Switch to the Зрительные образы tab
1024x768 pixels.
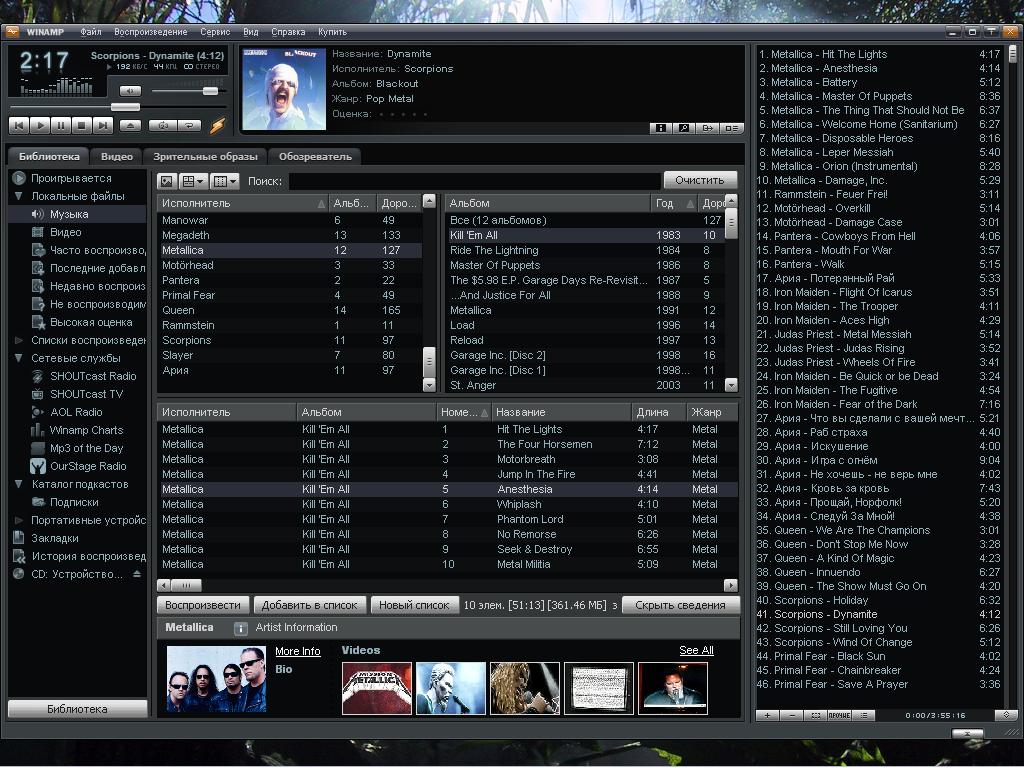(x=206, y=156)
